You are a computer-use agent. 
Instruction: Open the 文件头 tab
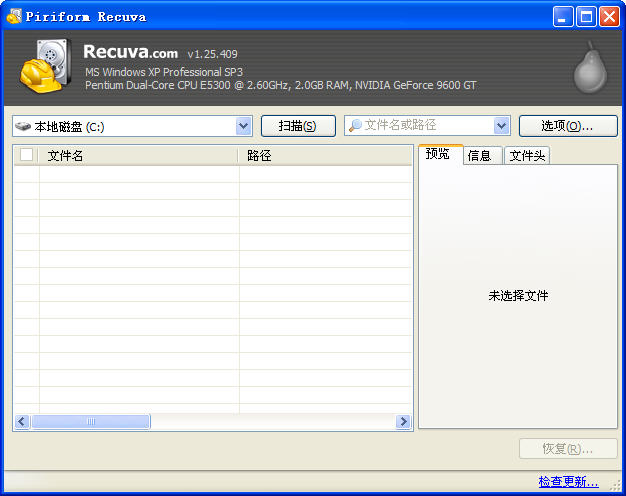(527, 155)
